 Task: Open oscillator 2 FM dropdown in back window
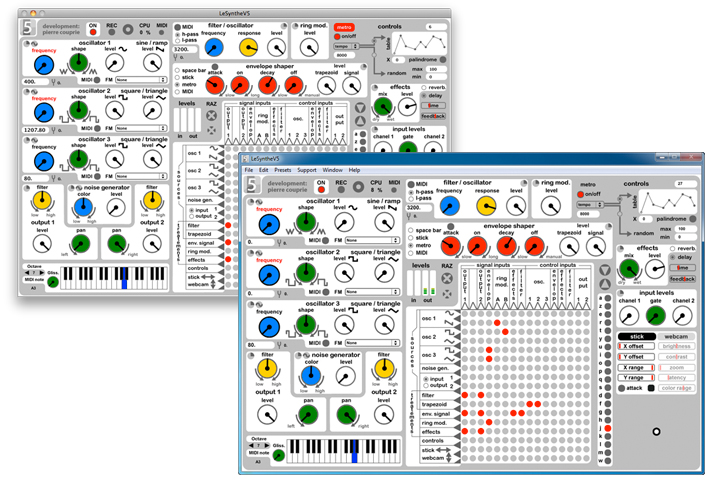[141, 128]
